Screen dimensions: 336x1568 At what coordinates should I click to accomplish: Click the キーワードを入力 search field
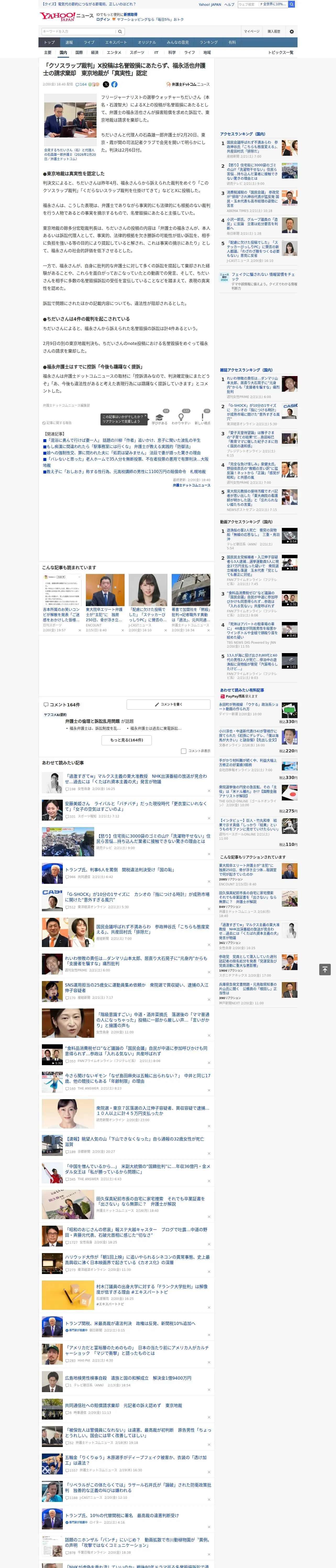point(78,32)
